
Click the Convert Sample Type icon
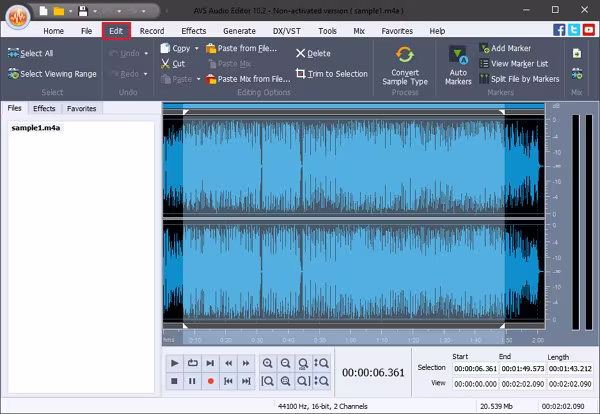tap(405, 54)
